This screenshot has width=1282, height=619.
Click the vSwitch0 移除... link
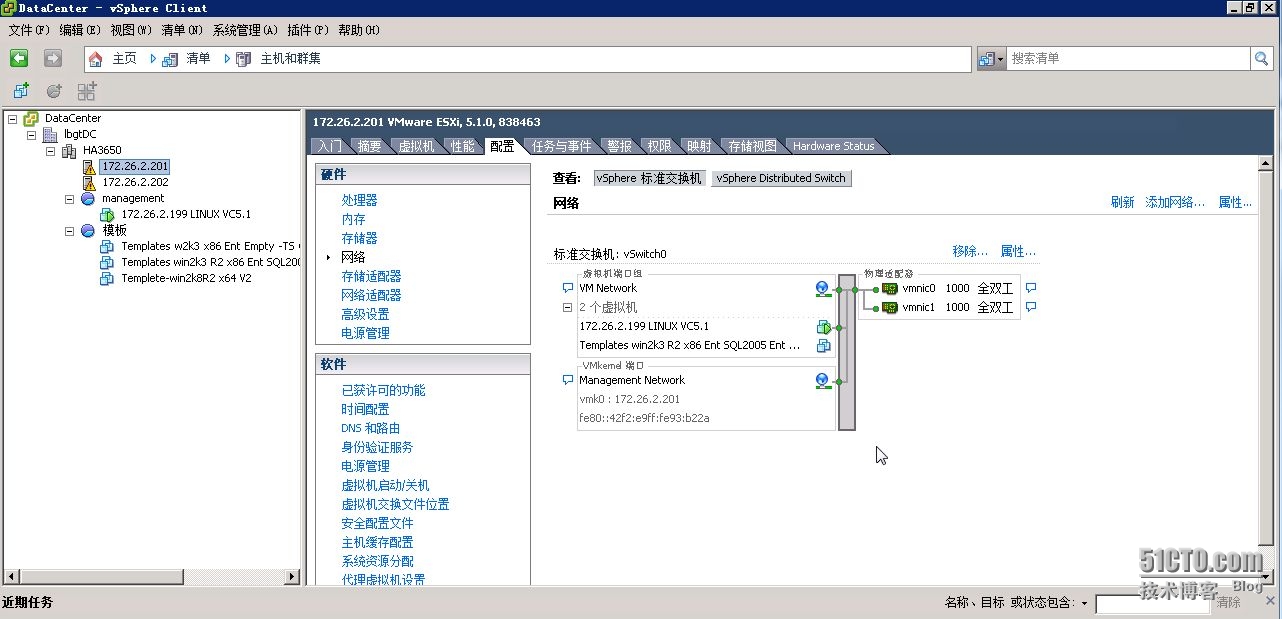tap(970, 251)
